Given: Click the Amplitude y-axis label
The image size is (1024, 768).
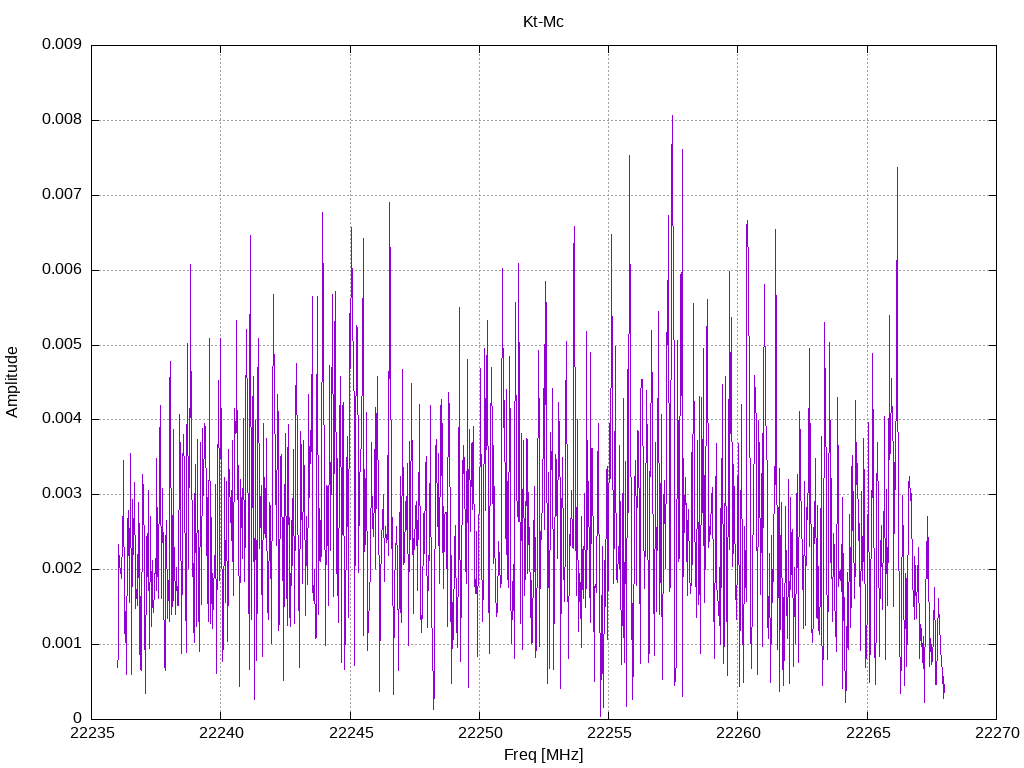Looking at the screenshot, I should click(12, 382).
